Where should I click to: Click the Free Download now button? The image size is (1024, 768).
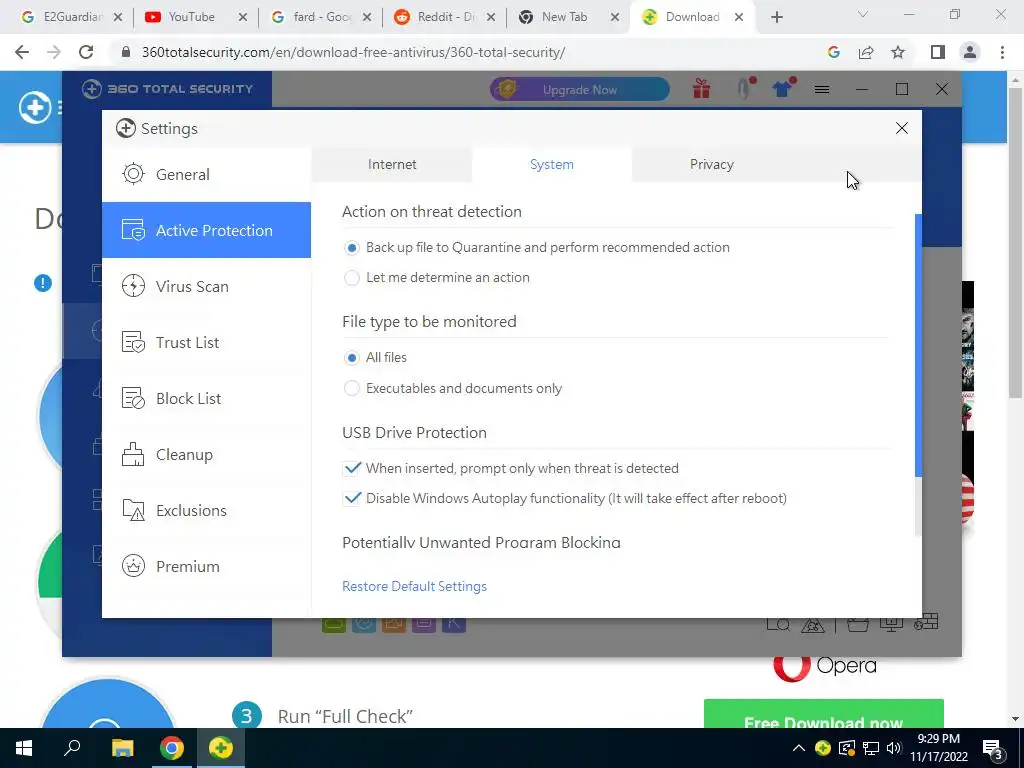824,714
